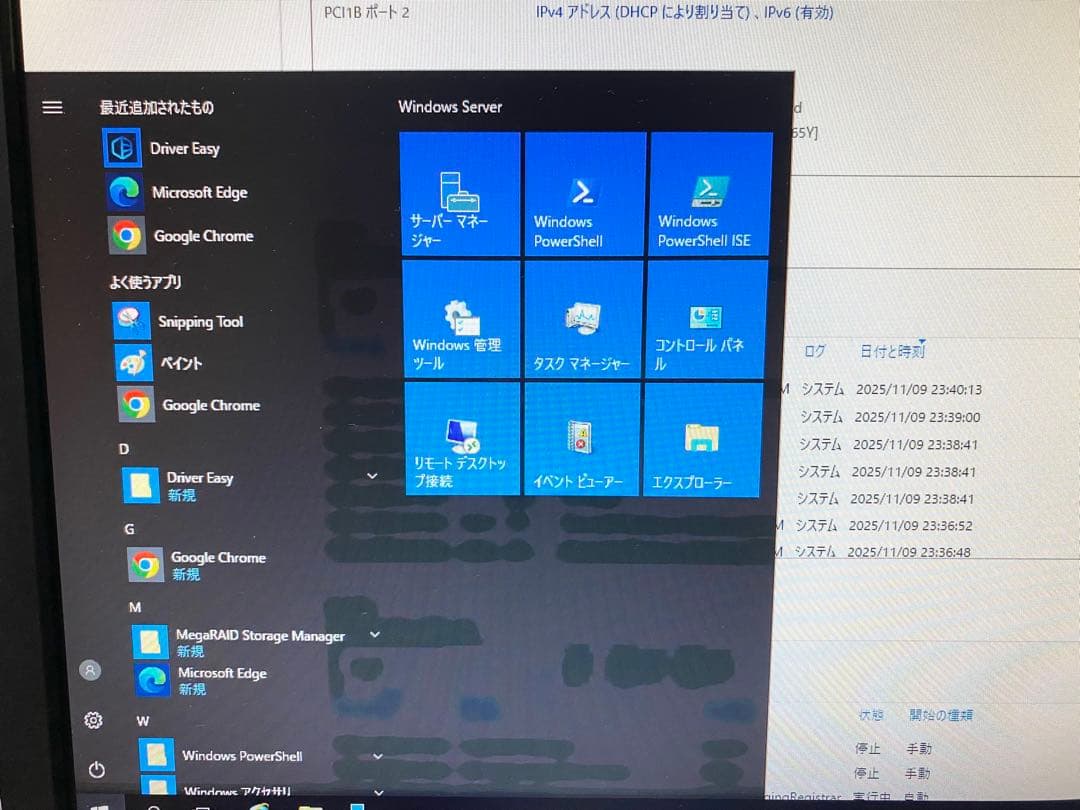Launch タスクマネージャー from its tile
This screenshot has width=1080, height=810.
[584, 318]
